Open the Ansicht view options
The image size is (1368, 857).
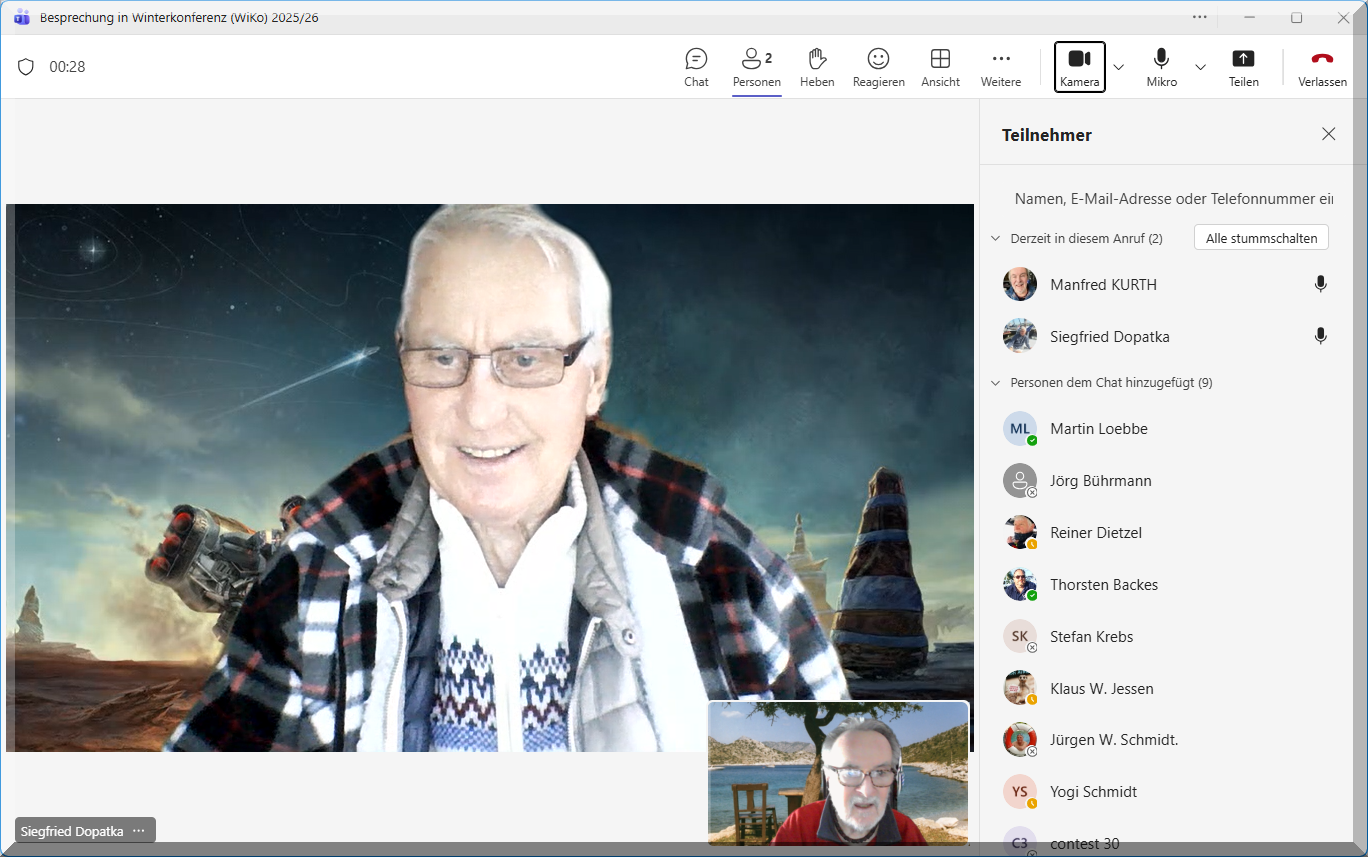tap(940, 67)
